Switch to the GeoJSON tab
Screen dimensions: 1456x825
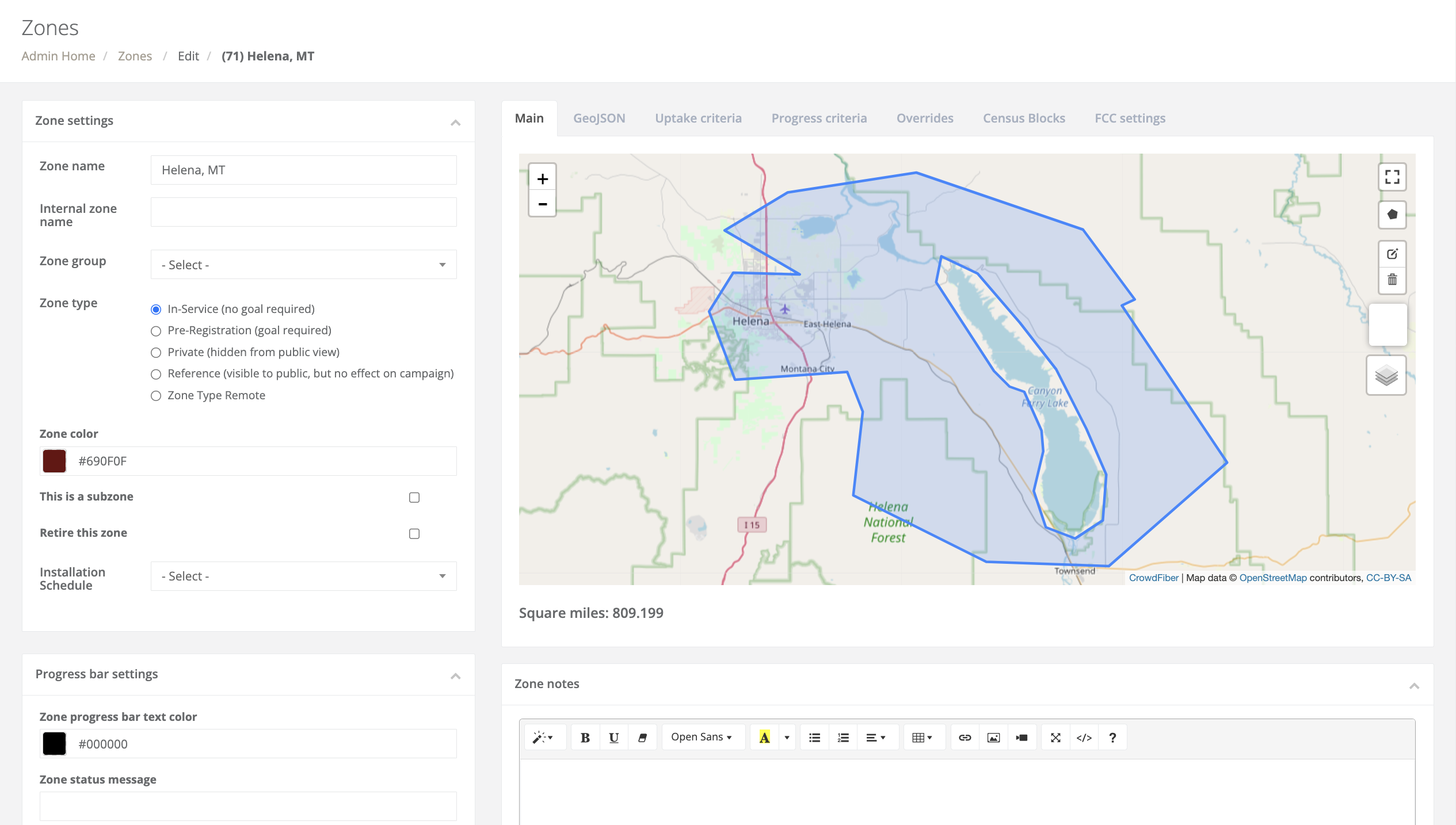(x=599, y=119)
